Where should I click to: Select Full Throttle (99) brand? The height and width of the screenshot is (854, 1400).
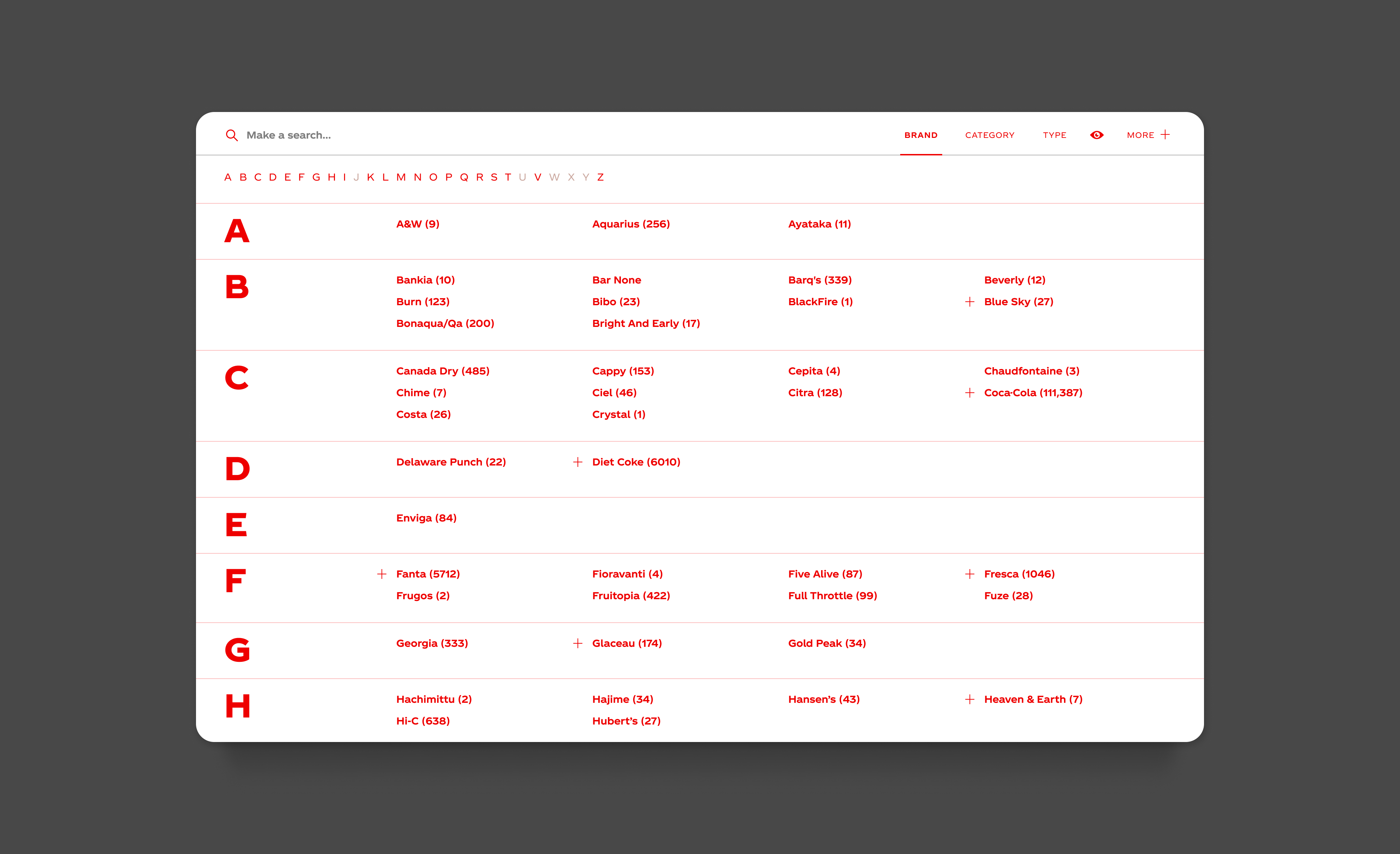coord(832,595)
